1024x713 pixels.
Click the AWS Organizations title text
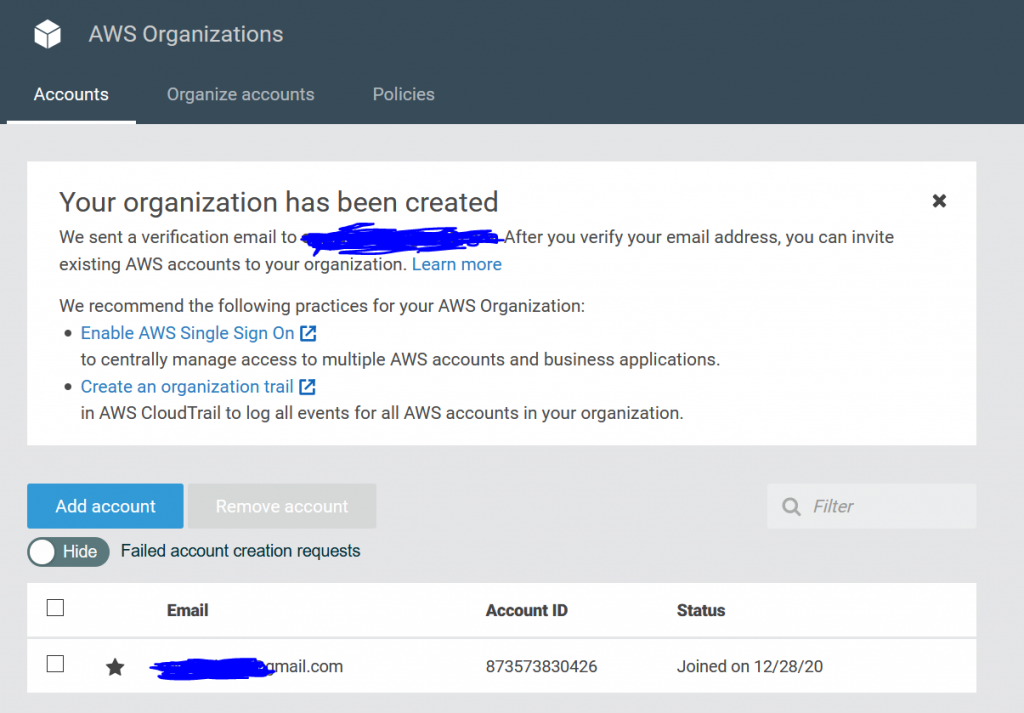pos(186,34)
